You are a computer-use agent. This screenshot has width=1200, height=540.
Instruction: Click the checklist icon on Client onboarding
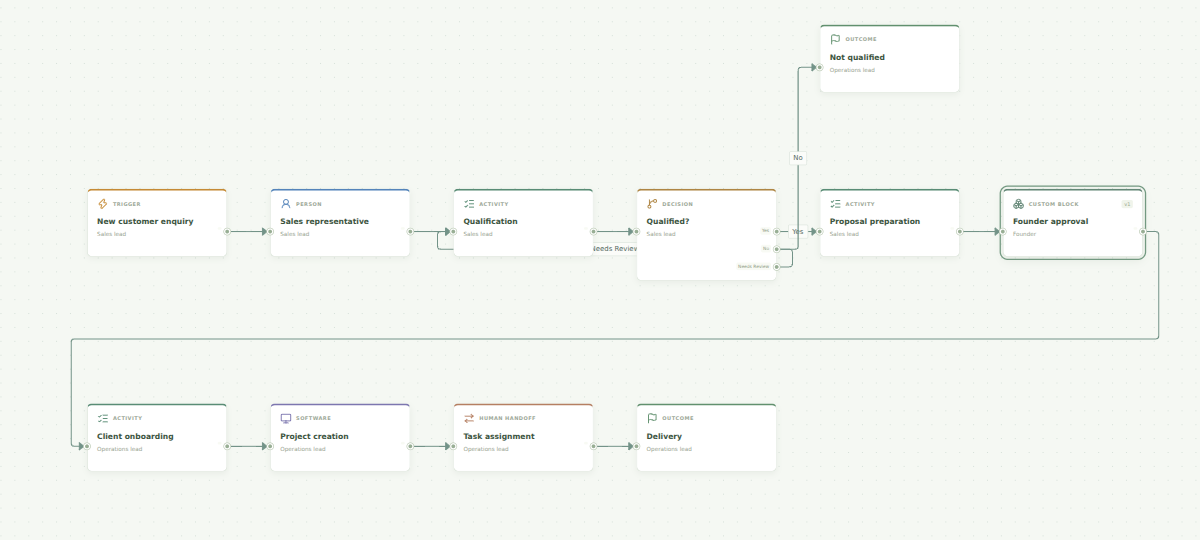click(102, 419)
